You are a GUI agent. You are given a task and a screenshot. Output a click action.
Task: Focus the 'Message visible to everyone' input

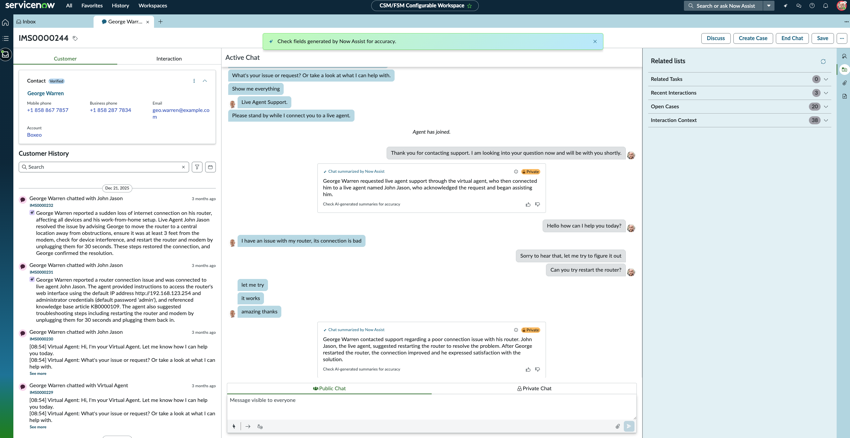[x=432, y=407]
